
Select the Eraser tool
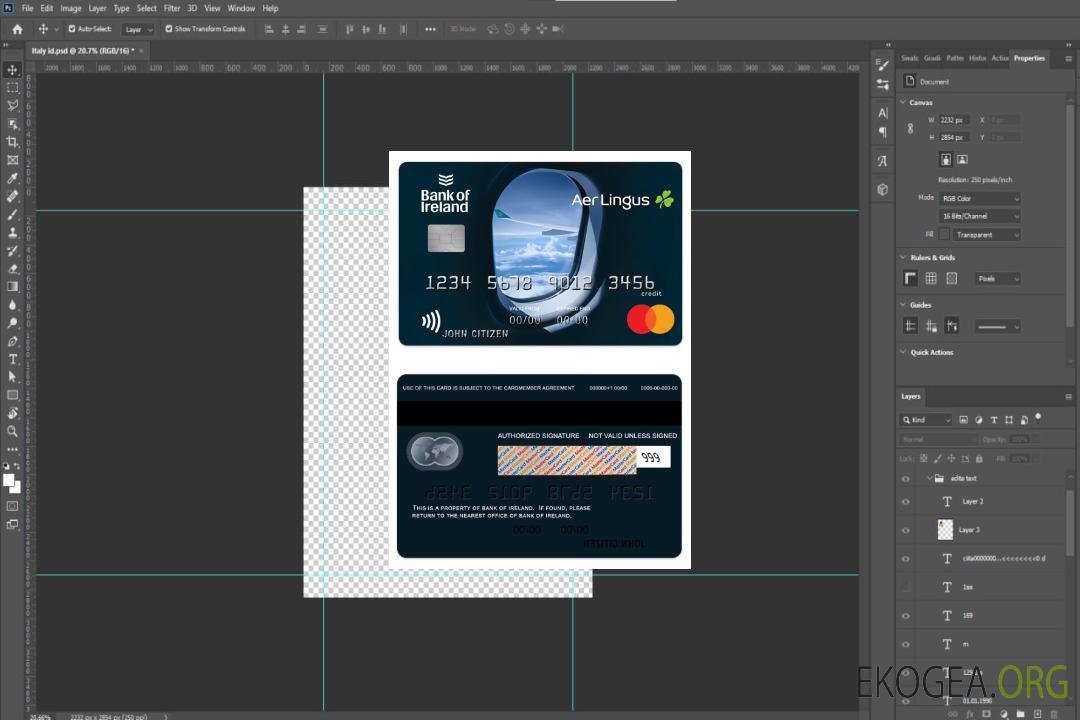12,269
